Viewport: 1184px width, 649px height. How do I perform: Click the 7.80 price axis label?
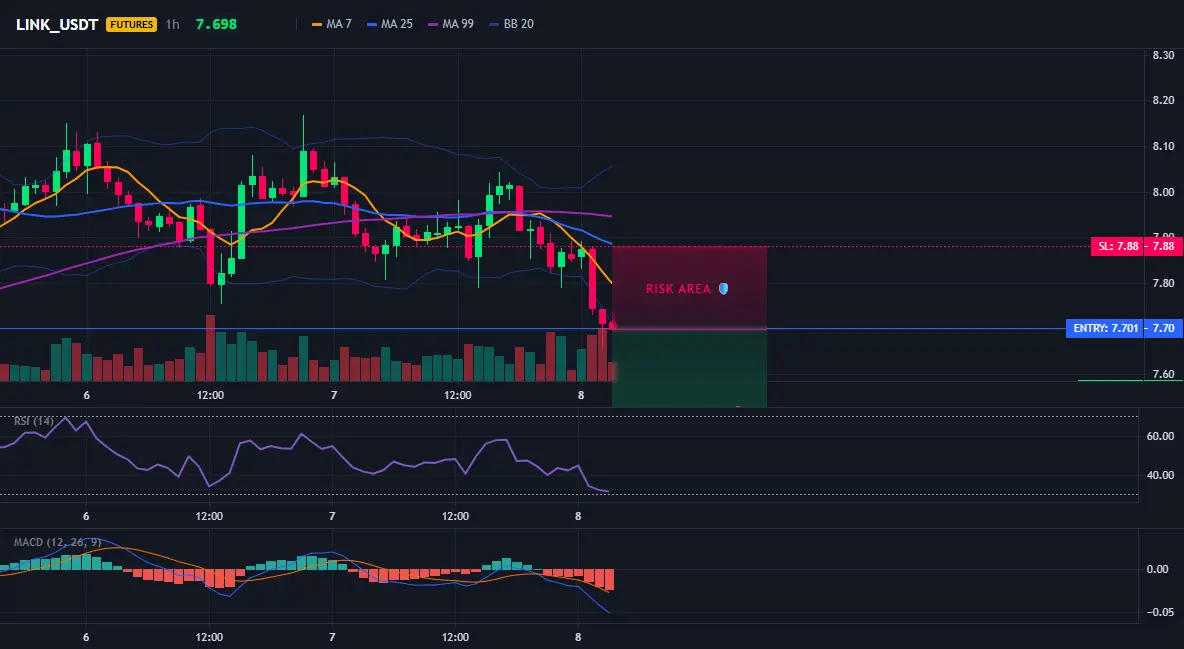point(1164,283)
